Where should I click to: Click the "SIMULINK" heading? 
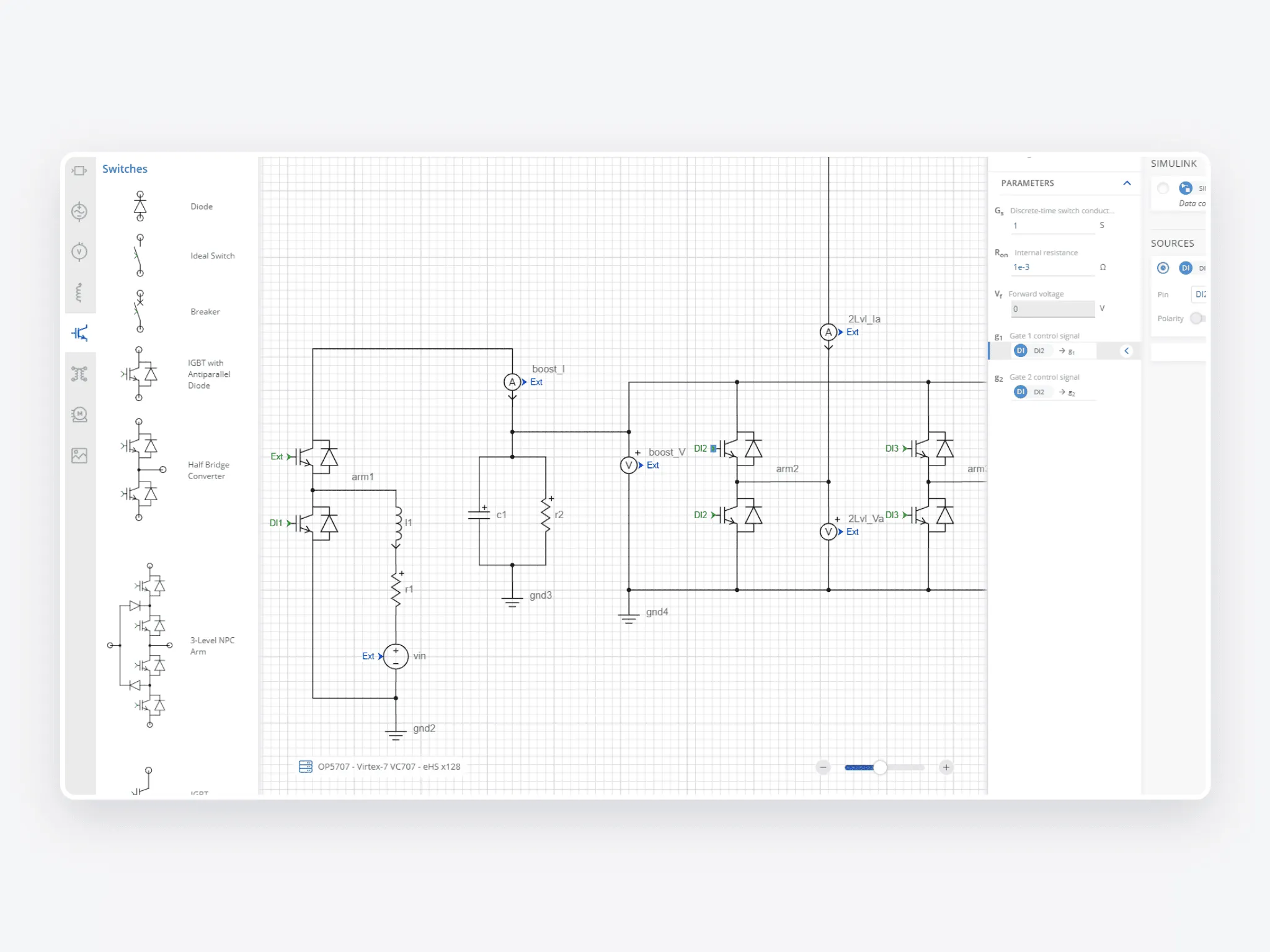[x=1174, y=164]
